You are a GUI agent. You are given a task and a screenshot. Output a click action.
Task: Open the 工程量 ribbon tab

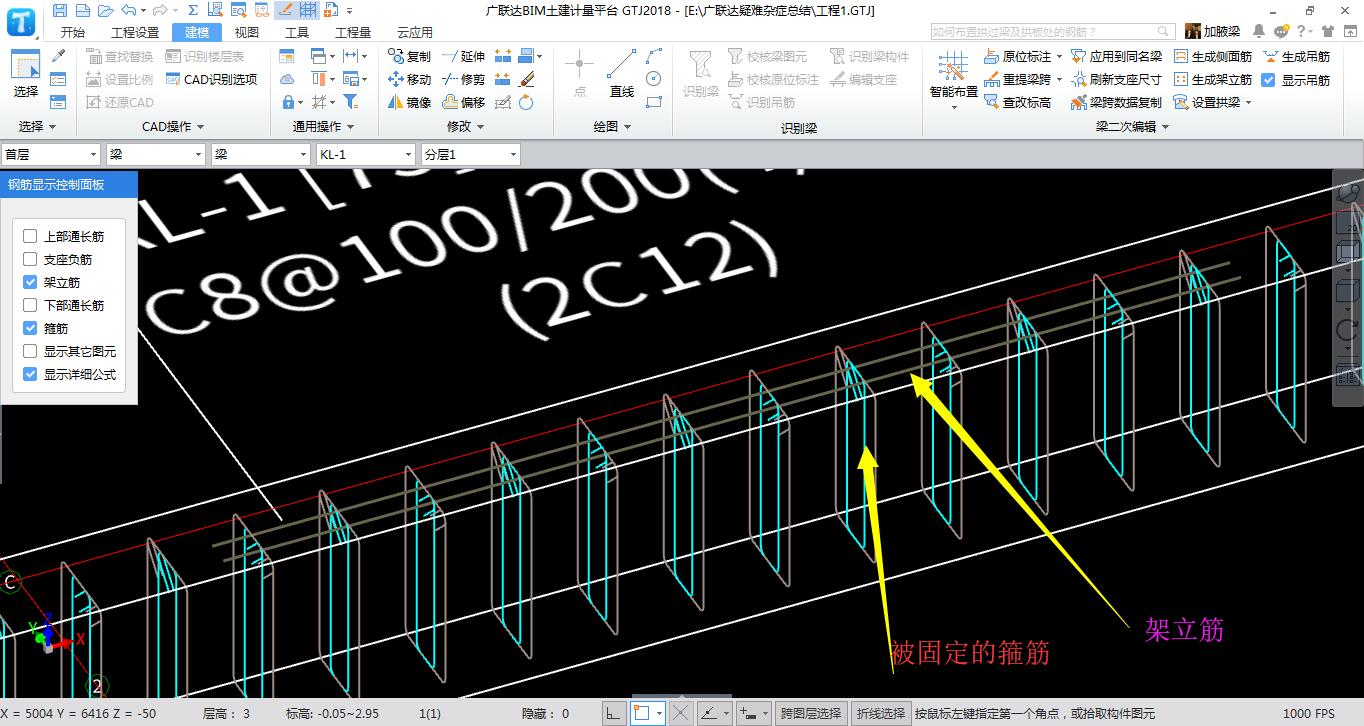tap(353, 32)
